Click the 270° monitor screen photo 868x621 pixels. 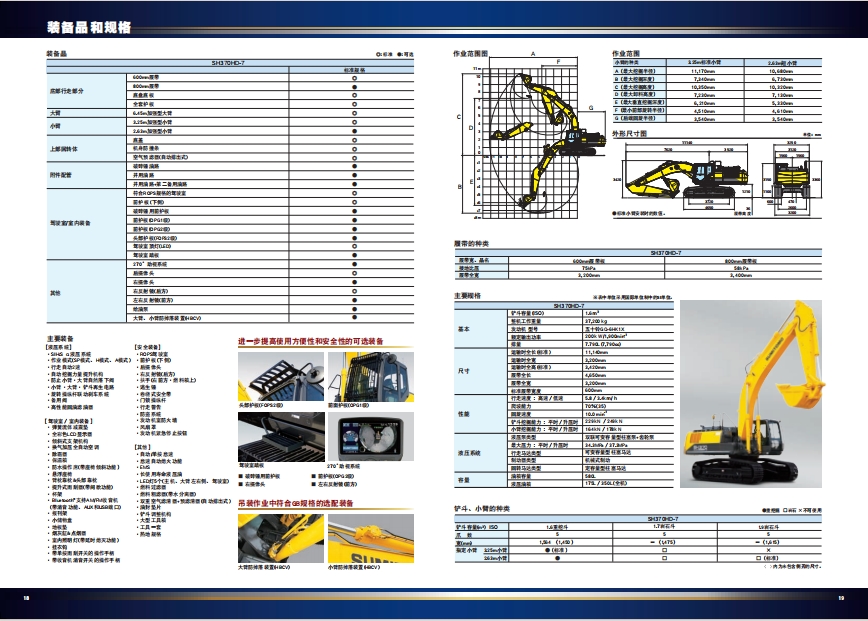(370, 437)
